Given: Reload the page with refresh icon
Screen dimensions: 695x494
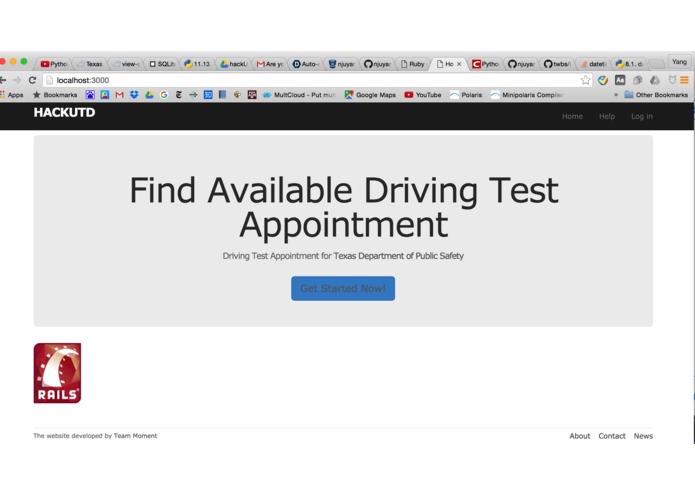Looking at the screenshot, I should point(32,80).
